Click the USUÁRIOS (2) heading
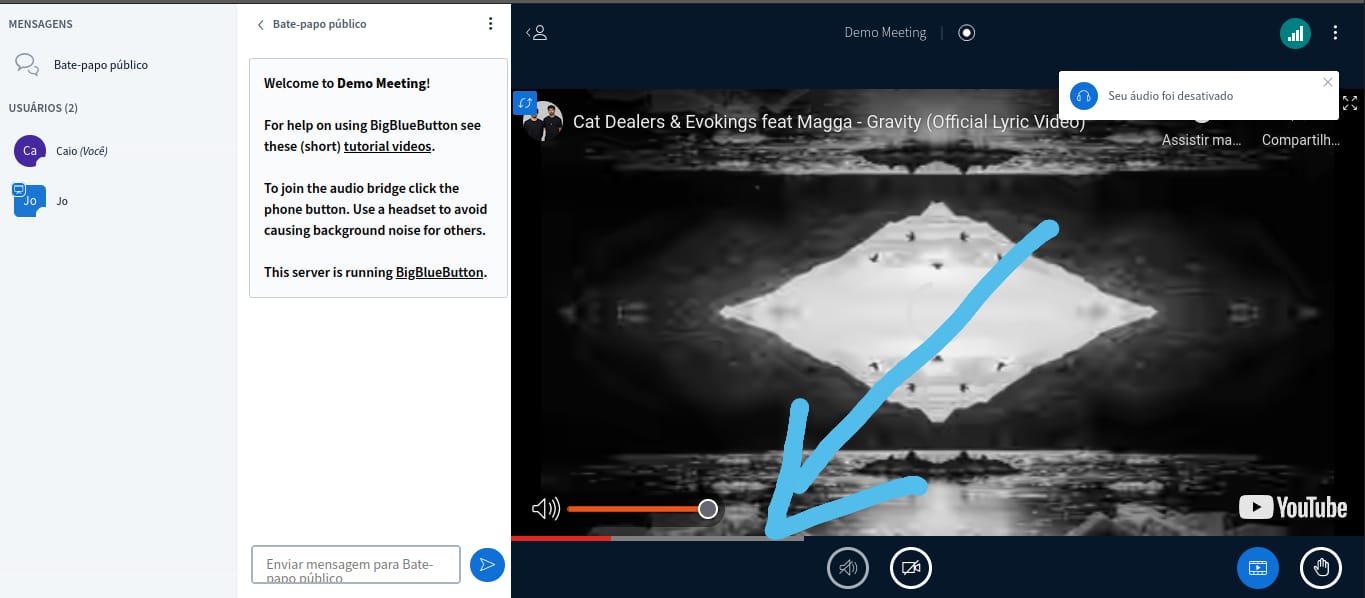 click(43, 107)
